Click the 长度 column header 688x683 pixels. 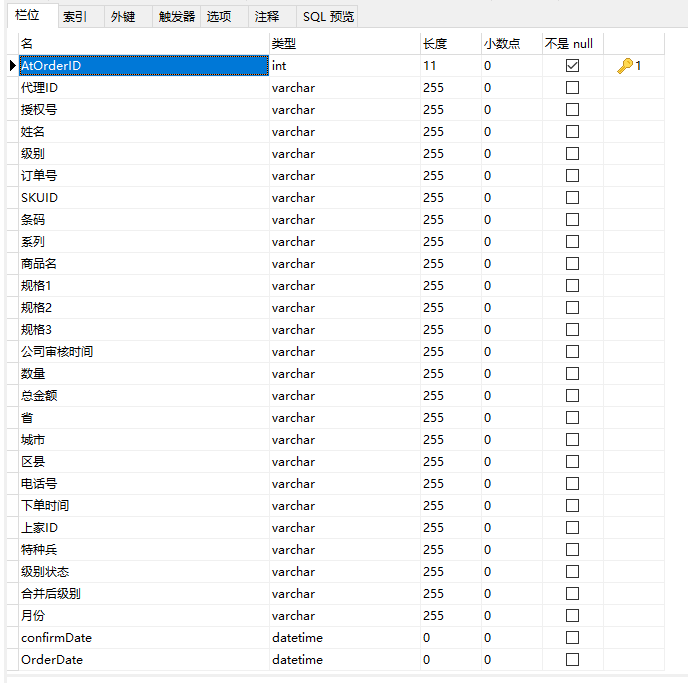pos(451,43)
